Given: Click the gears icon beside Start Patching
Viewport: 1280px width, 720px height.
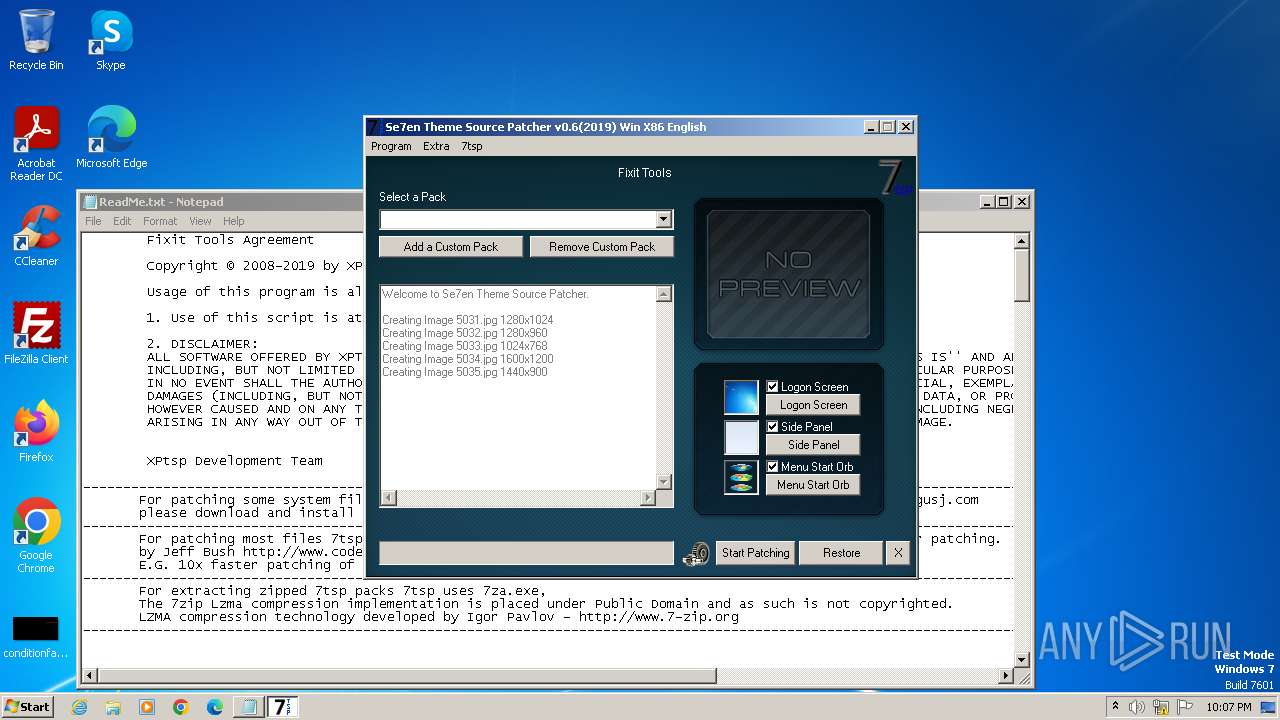Looking at the screenshot, I should point(696,553).
